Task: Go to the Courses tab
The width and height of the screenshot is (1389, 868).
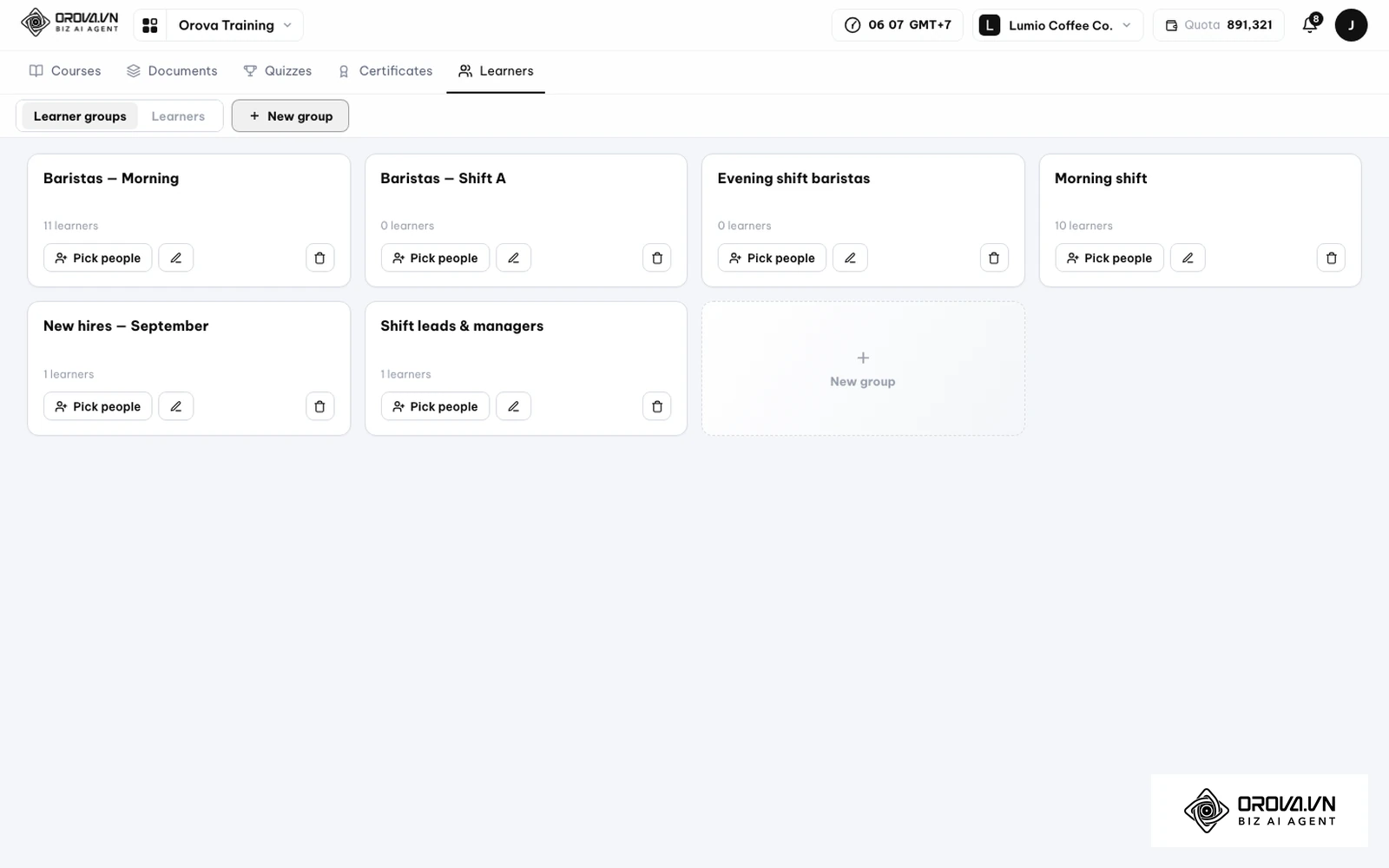Action: pyautogui.click(x=65, y=71)
